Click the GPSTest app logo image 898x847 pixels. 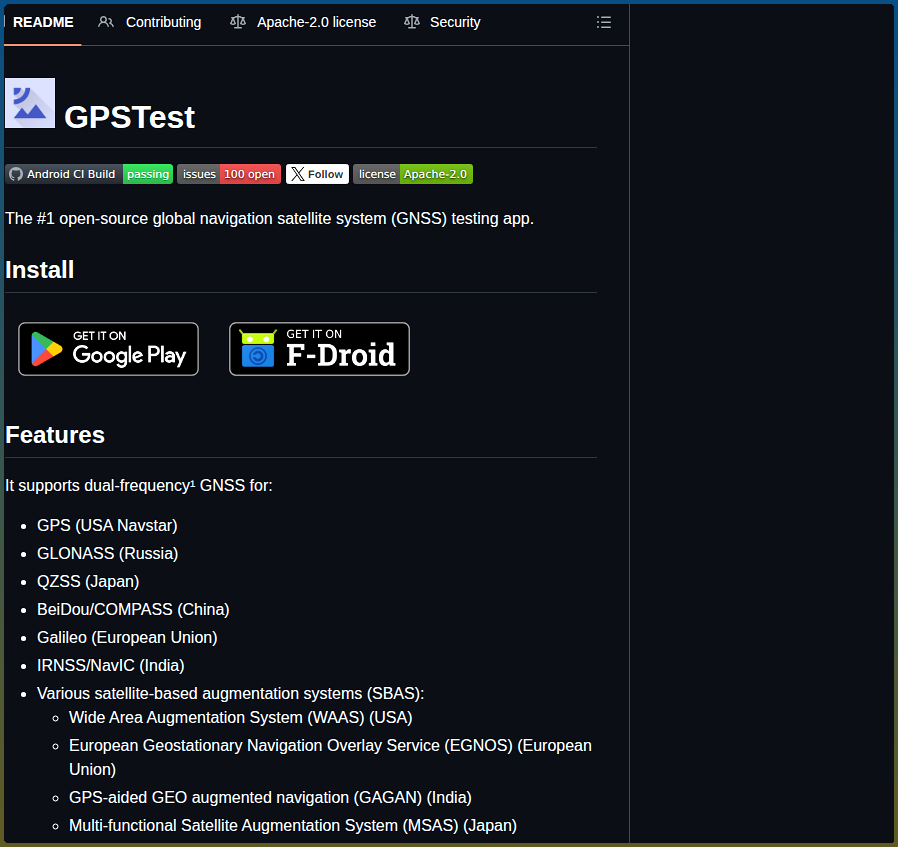(x=30, y=103)
